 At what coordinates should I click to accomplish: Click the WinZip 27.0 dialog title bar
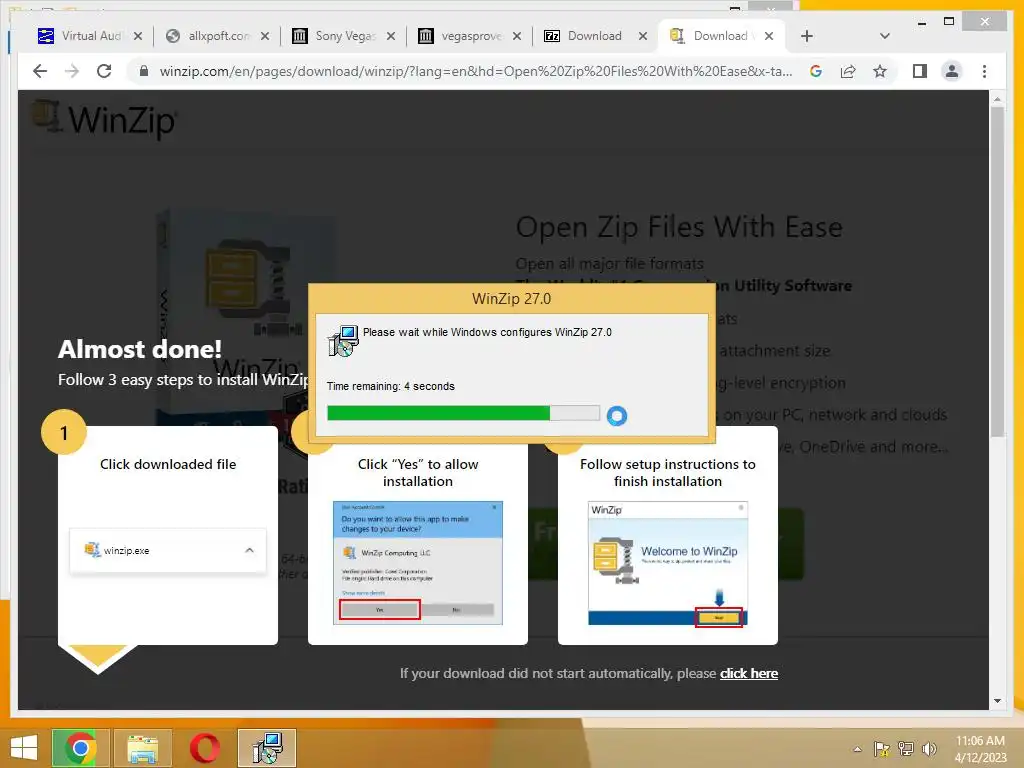[x=511, y=298]
